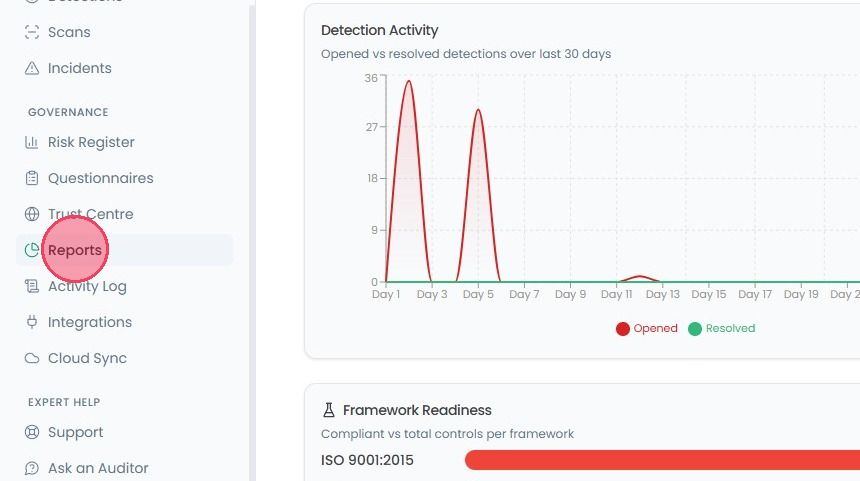Click the Ask an Auditor chat icon

coord(32,468)
